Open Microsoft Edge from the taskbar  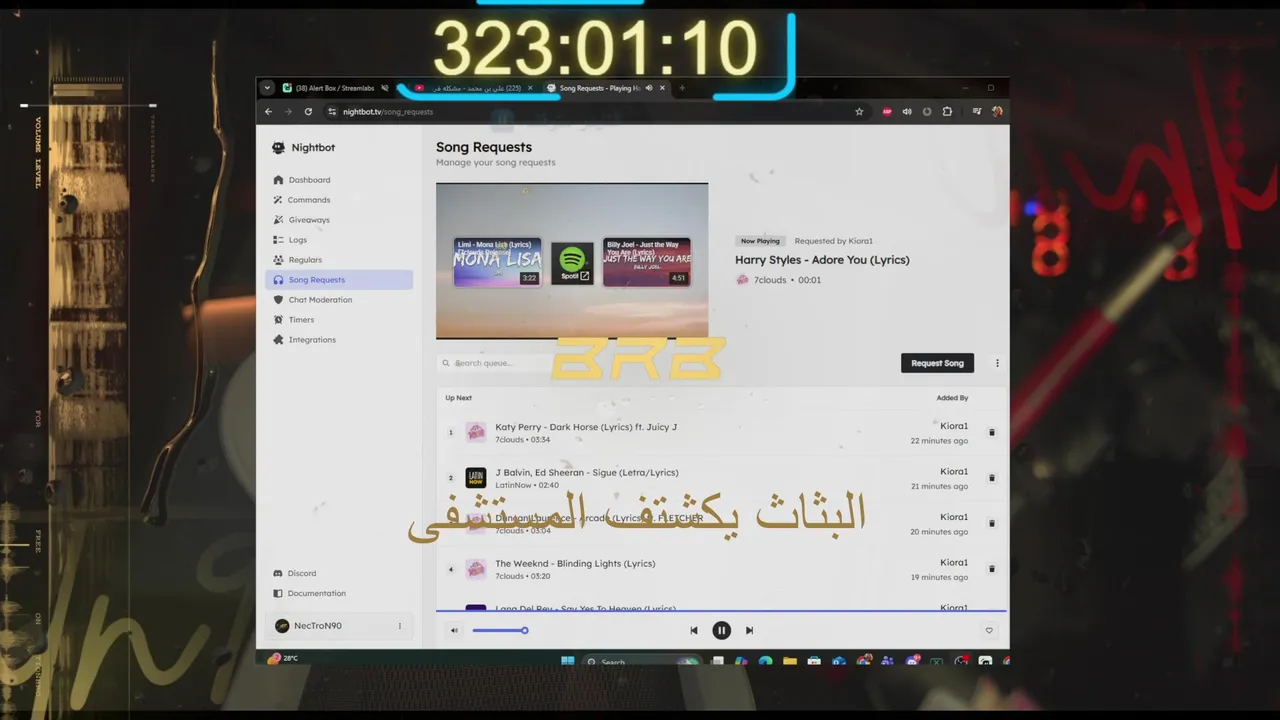(765, 661)
